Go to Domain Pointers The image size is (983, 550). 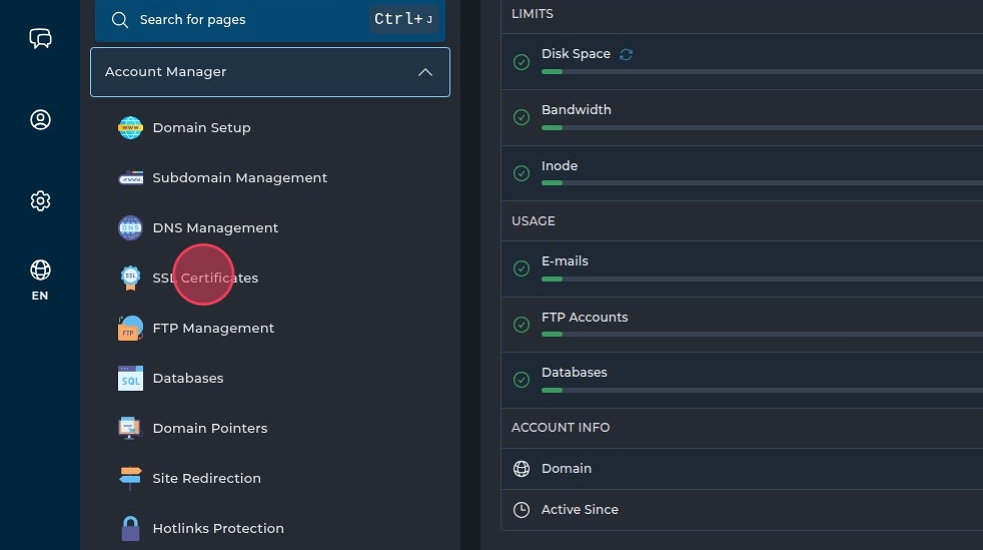coord(209,428)
